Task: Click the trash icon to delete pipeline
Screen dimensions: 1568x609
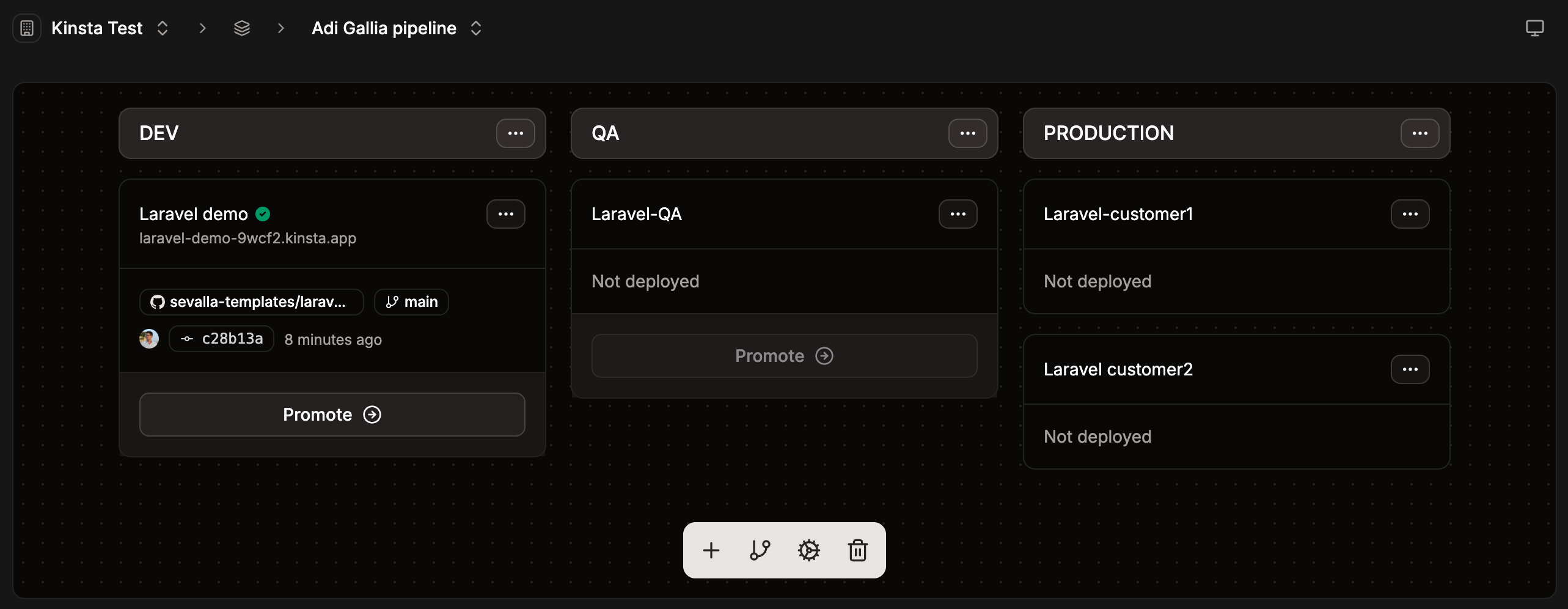Action: [858, 550]
